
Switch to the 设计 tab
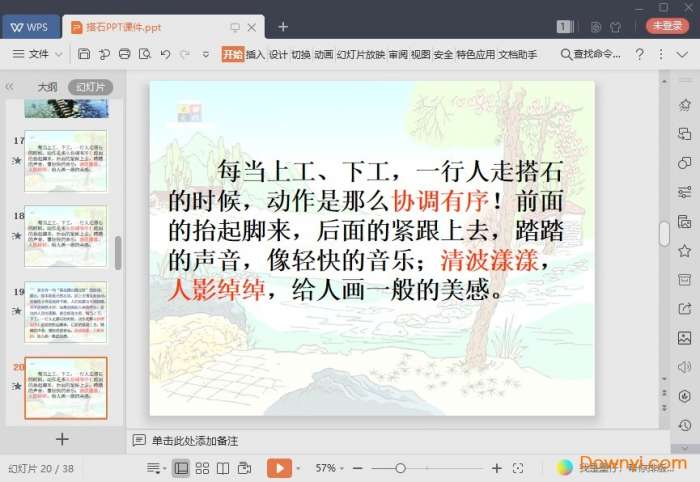(x=278, y=54)
